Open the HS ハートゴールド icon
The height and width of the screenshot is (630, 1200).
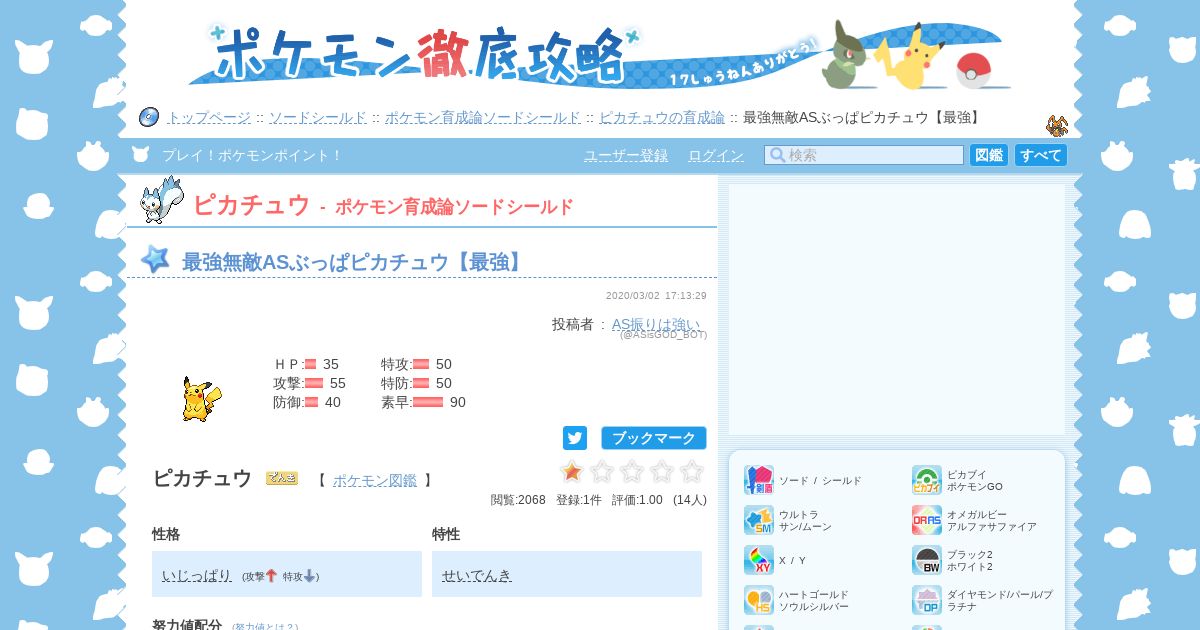point(759,600)
